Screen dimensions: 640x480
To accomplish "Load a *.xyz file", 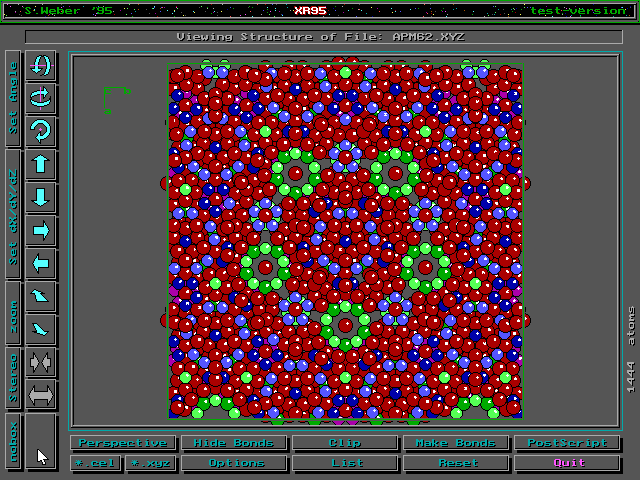I will click(x=151, y=463).
